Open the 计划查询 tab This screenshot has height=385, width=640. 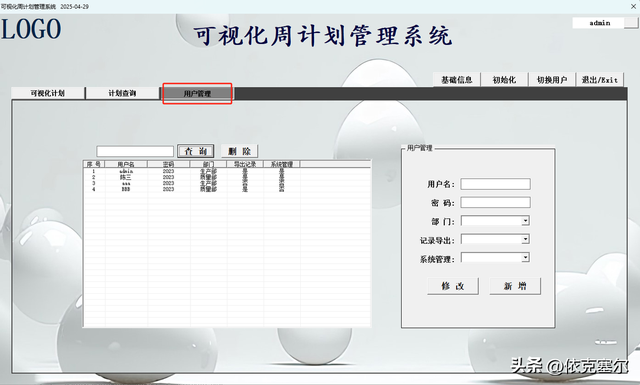click(122, 93)
